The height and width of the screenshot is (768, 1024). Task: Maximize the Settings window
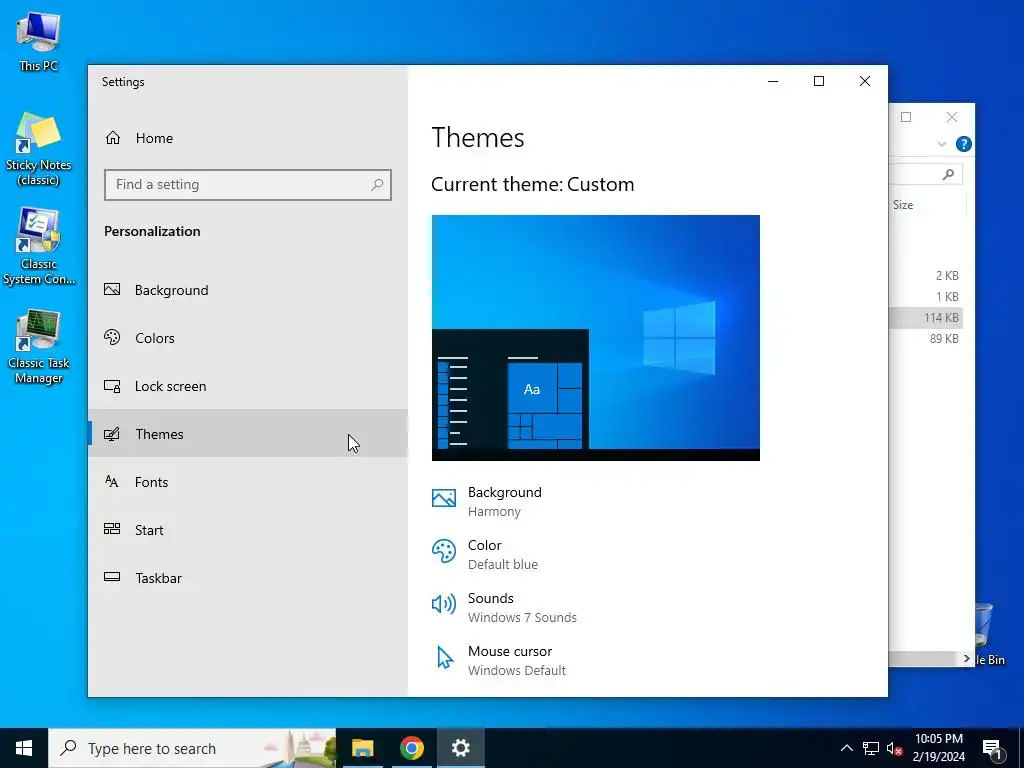[819, 81]
